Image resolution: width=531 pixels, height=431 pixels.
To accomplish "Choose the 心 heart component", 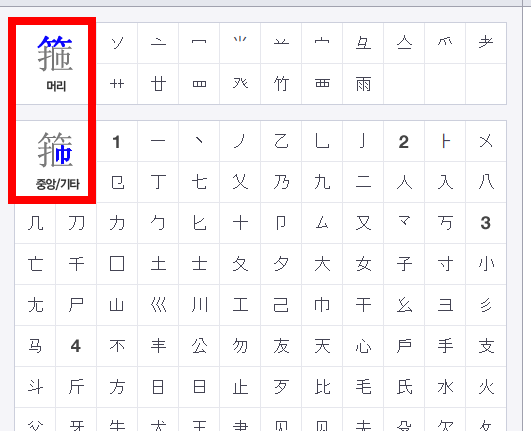I will pyautogui.click(x=363, y=346).
